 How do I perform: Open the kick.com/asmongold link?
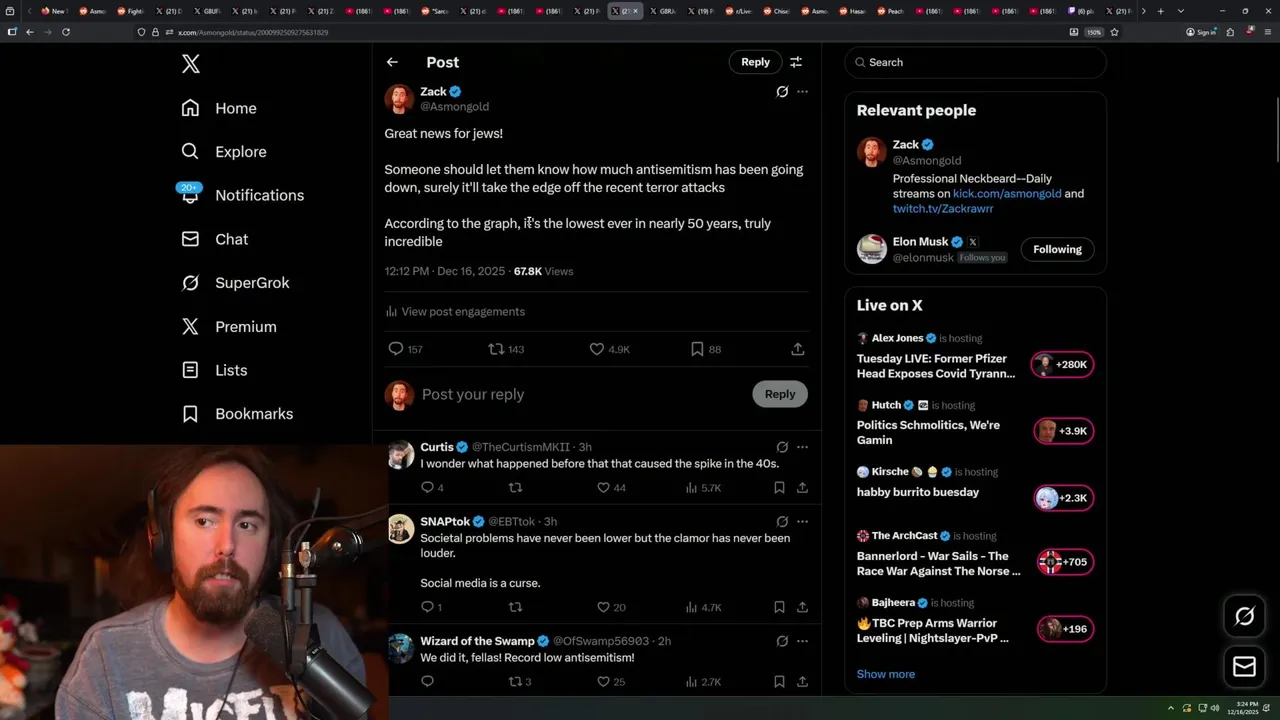(1007, 194)
